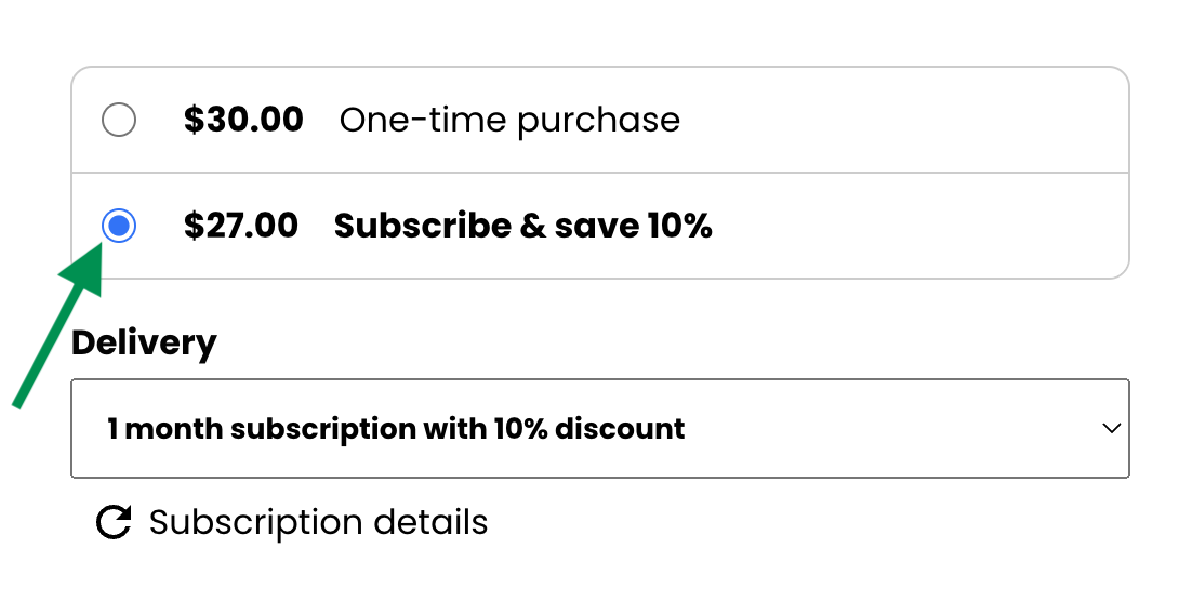Click the $27.00 price label

tap(241, 226)
